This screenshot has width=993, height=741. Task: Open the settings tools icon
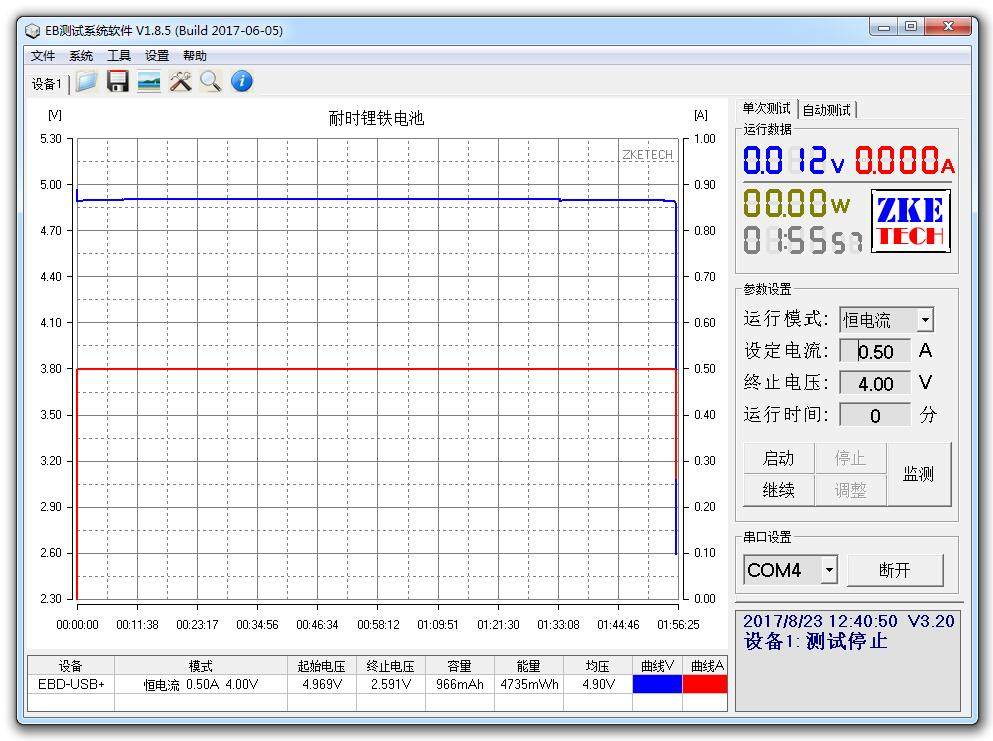click(x=180, y=82)
